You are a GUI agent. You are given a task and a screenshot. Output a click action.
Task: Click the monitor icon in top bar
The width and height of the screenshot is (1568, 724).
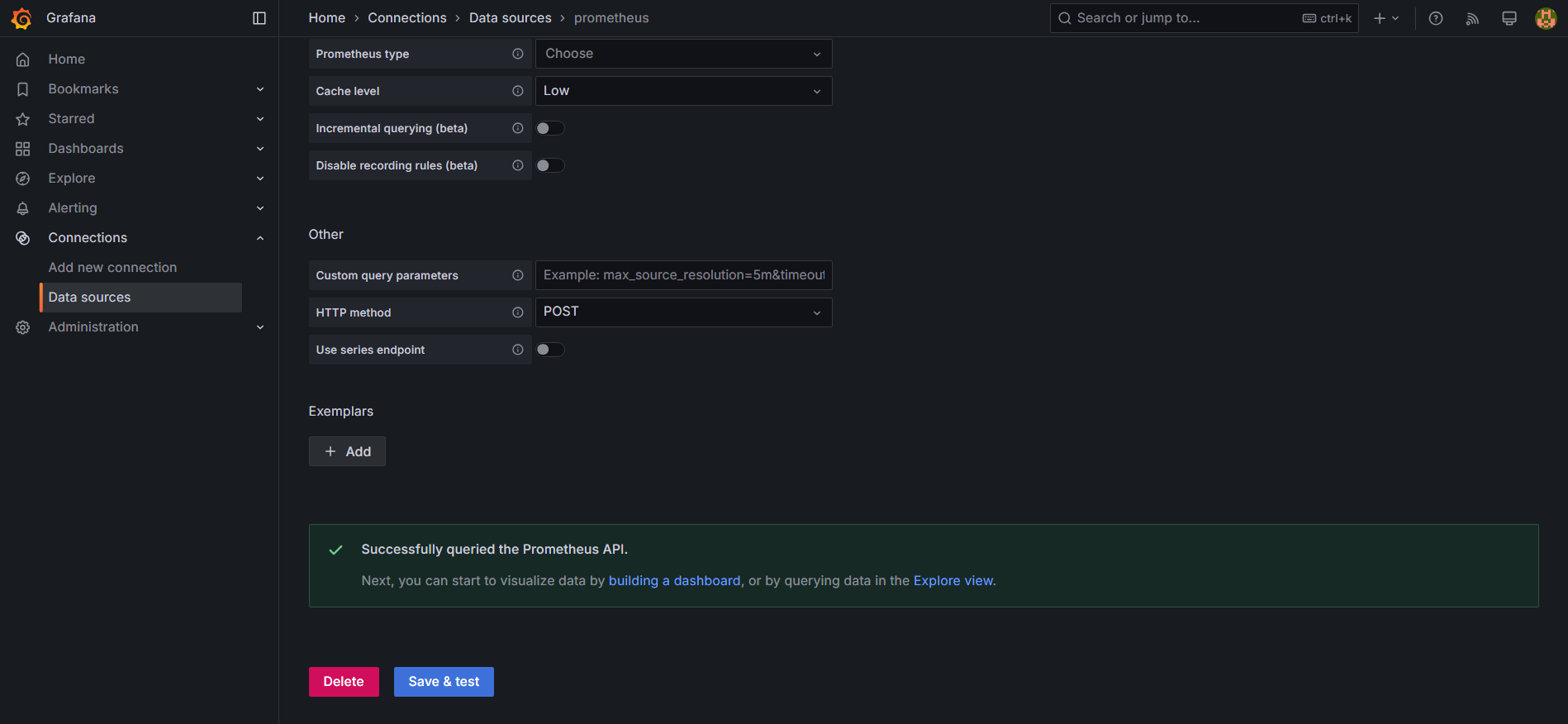(1509, 18)
